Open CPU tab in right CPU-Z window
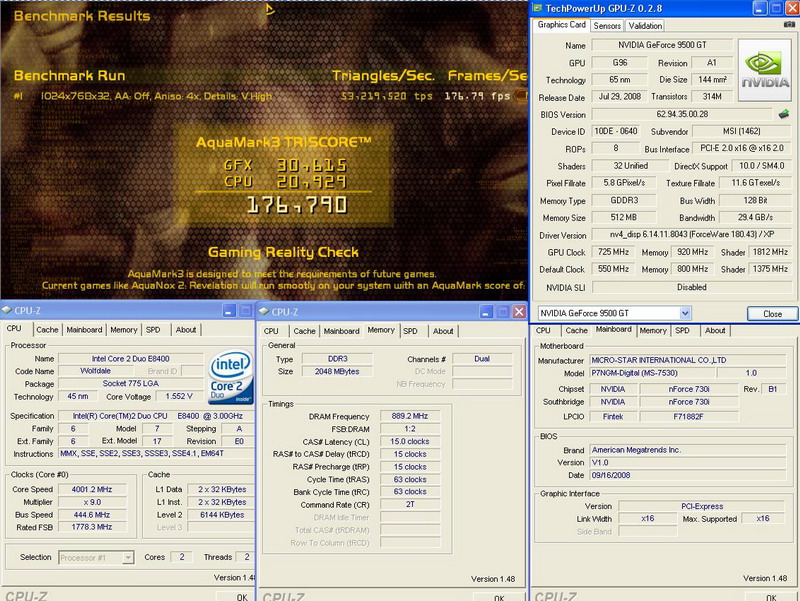Screen dimensions: 800x601 pos(543,331)
